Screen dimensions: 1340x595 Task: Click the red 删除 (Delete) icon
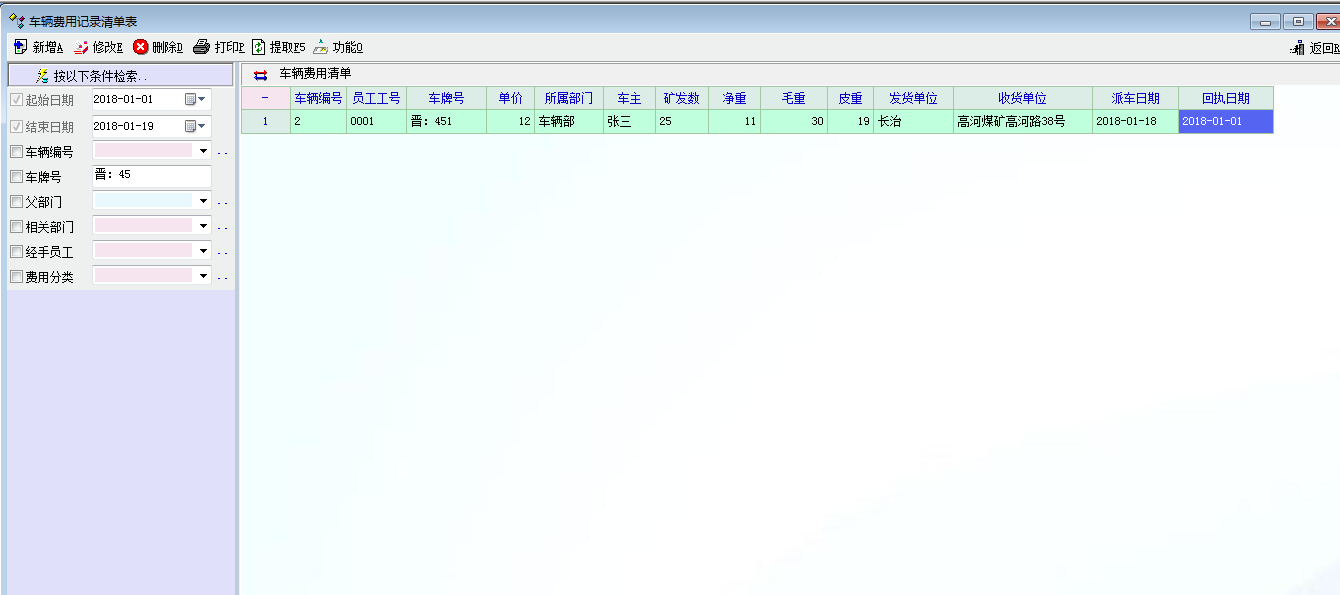pos(141,47)
